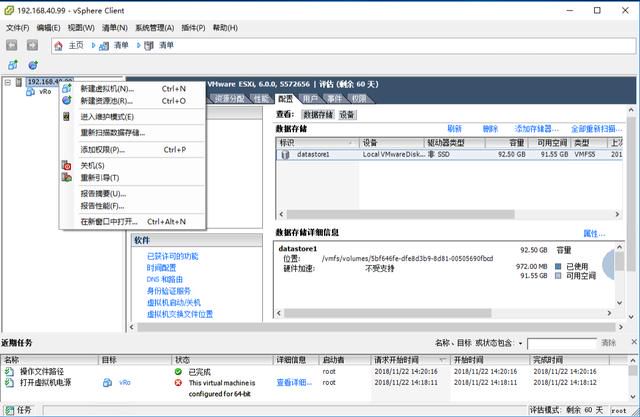640x417 pixels.
Task: Collapse the 192.168.40.99 host tree node
Action: pyautogui.click(x=8, y=82)
